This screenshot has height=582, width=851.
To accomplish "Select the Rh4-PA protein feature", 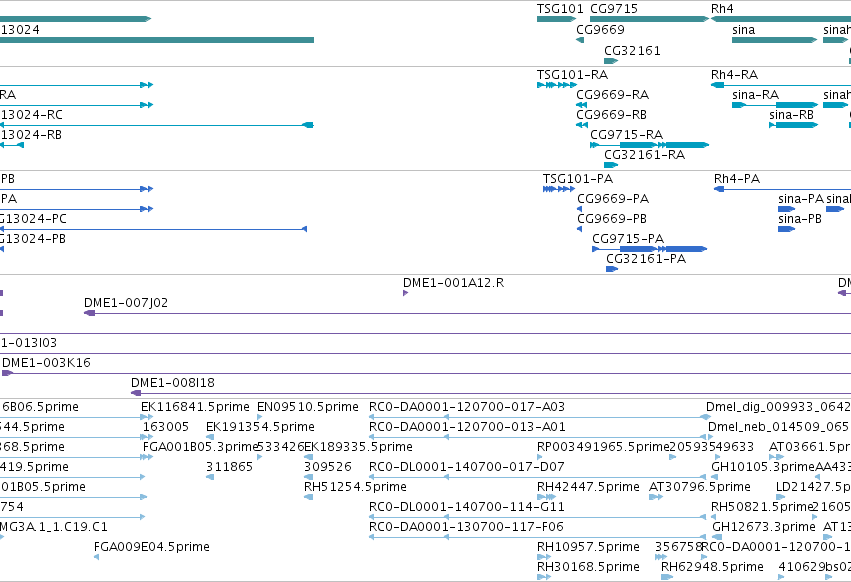I will pyautogui.click(x=782, y=189).
